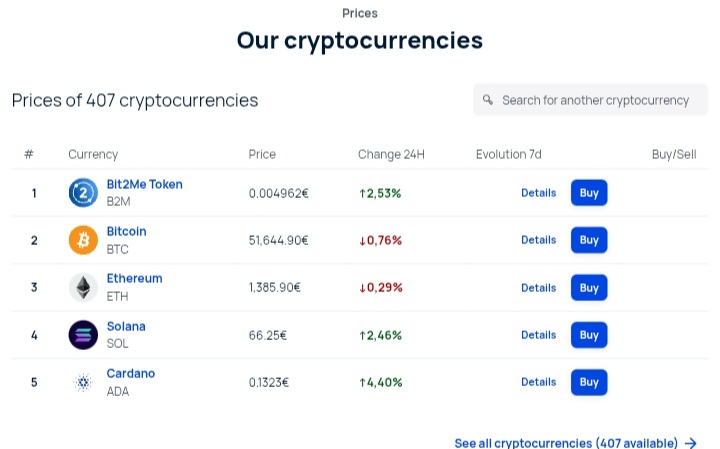
Task: Click the orange Bitcoin logo icon
Action: click(x=83, y=240)
